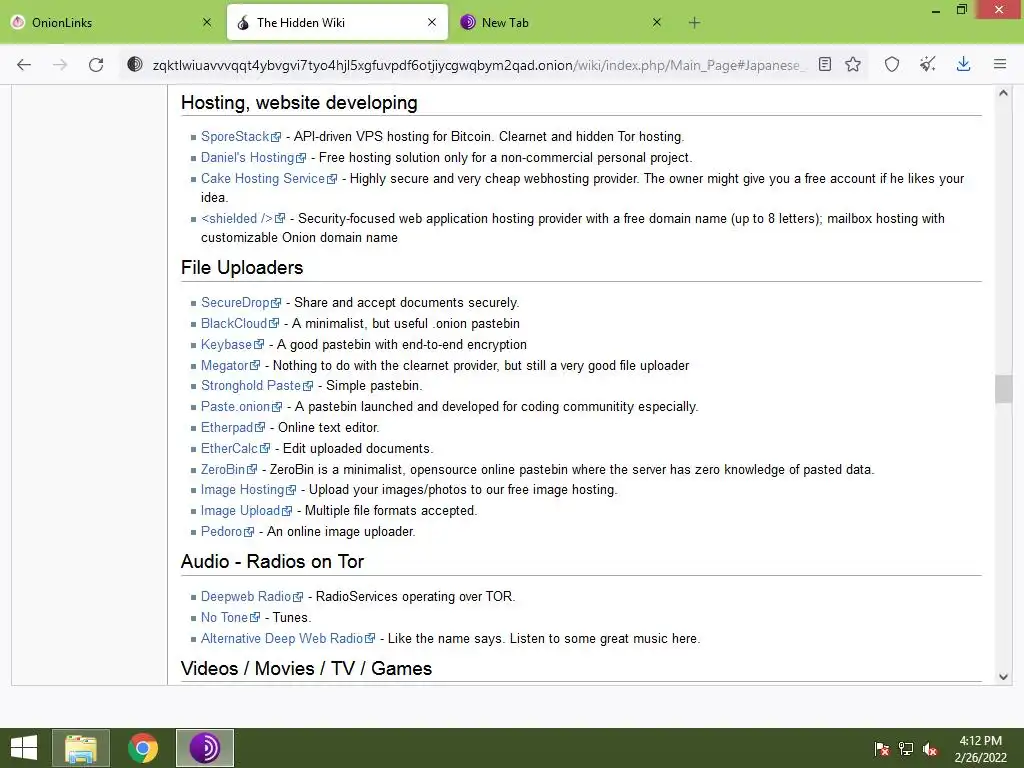
Task: Open the Paste.onion link
Action: pos(241,406)
